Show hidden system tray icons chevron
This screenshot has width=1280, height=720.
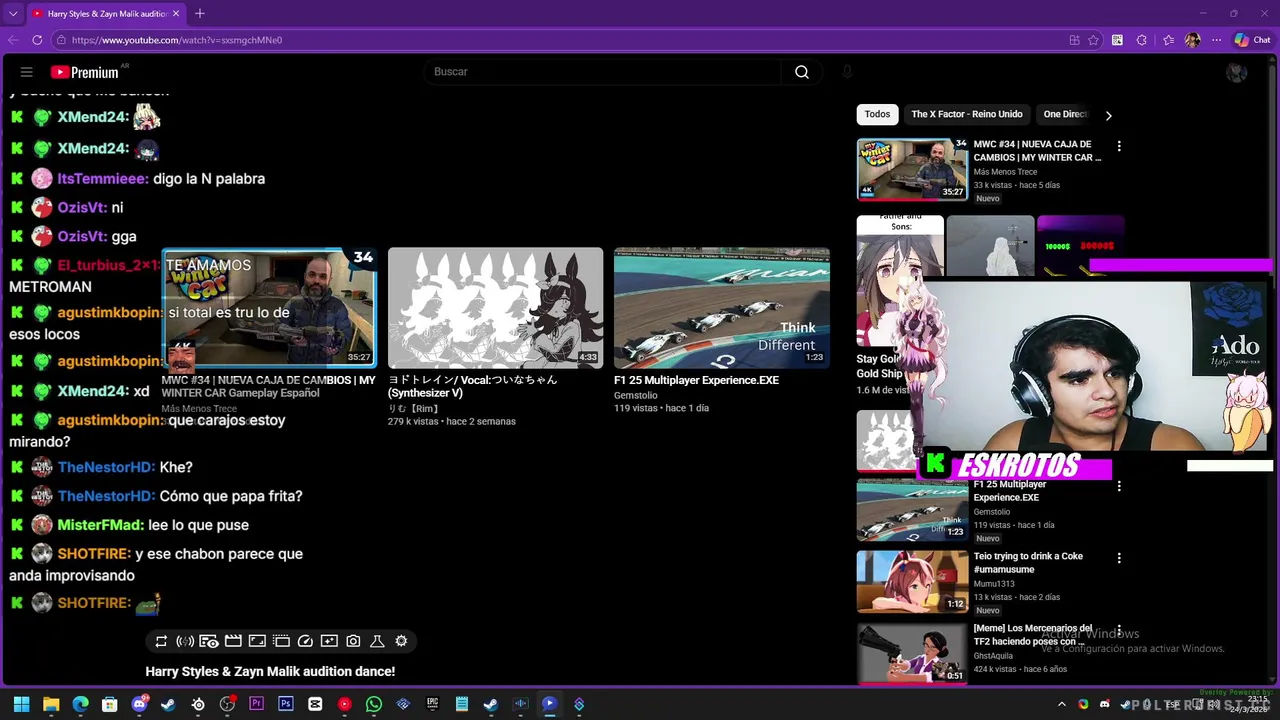coord(1062,704)
